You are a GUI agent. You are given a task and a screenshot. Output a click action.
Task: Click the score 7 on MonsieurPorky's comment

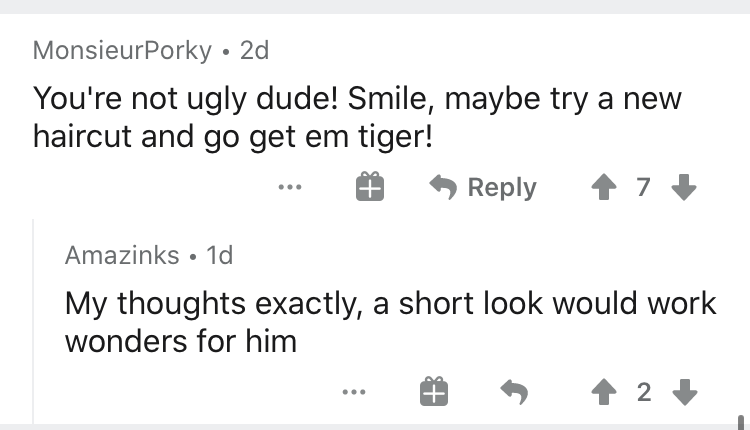(644, 187)
